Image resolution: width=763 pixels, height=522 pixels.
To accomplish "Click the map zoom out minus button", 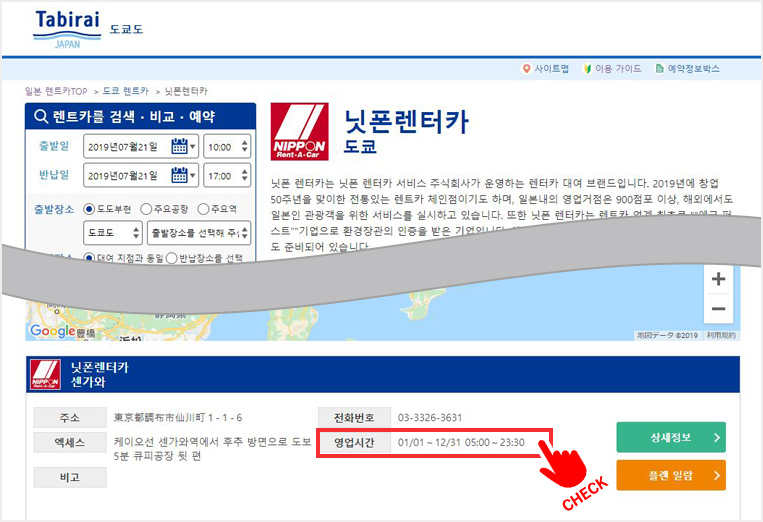I will pyautogui.click(x=717, y=310).
